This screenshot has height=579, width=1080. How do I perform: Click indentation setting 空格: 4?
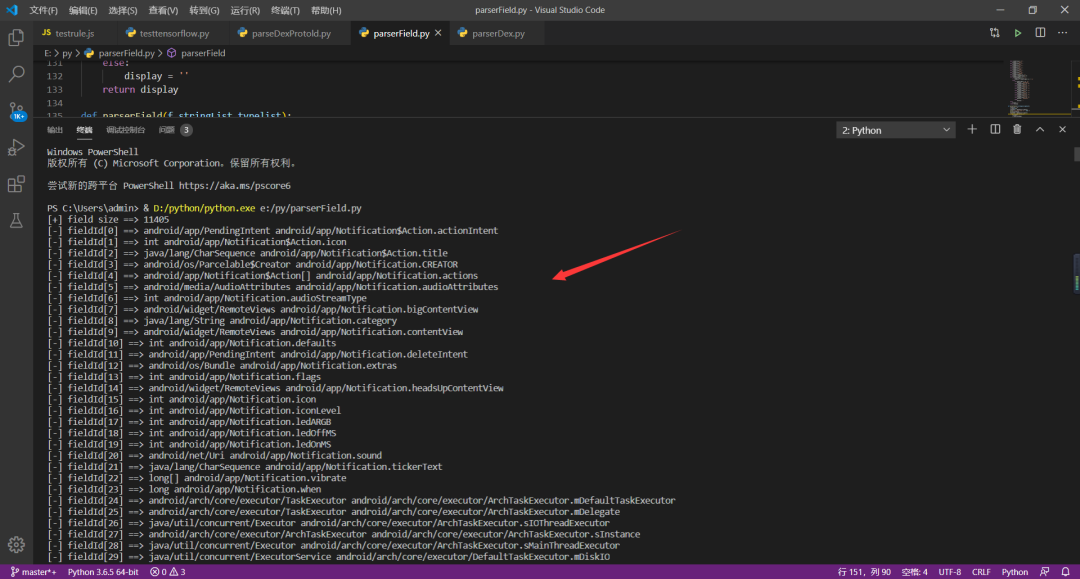(x=915, y=572)
